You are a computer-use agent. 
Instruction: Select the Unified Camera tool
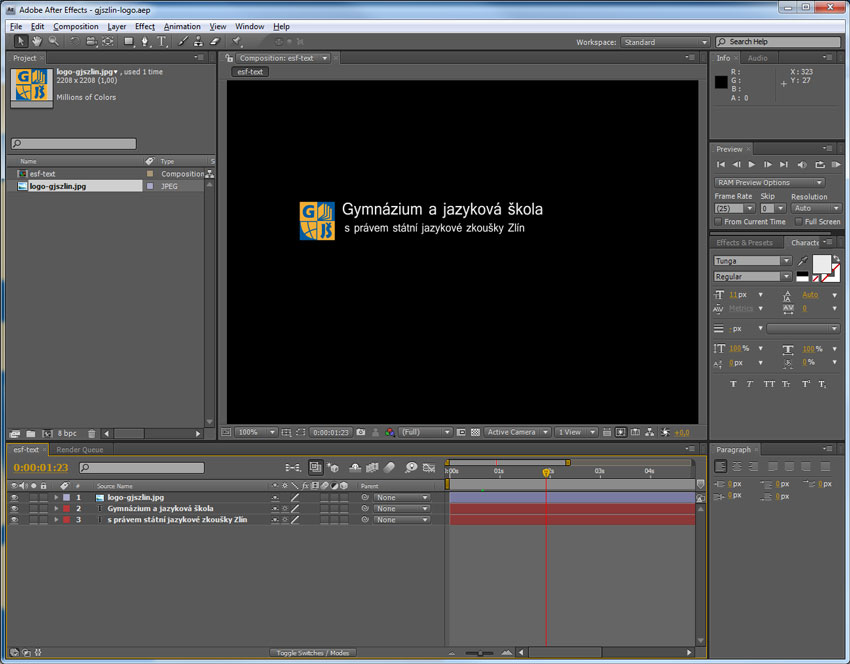[91, 41]
